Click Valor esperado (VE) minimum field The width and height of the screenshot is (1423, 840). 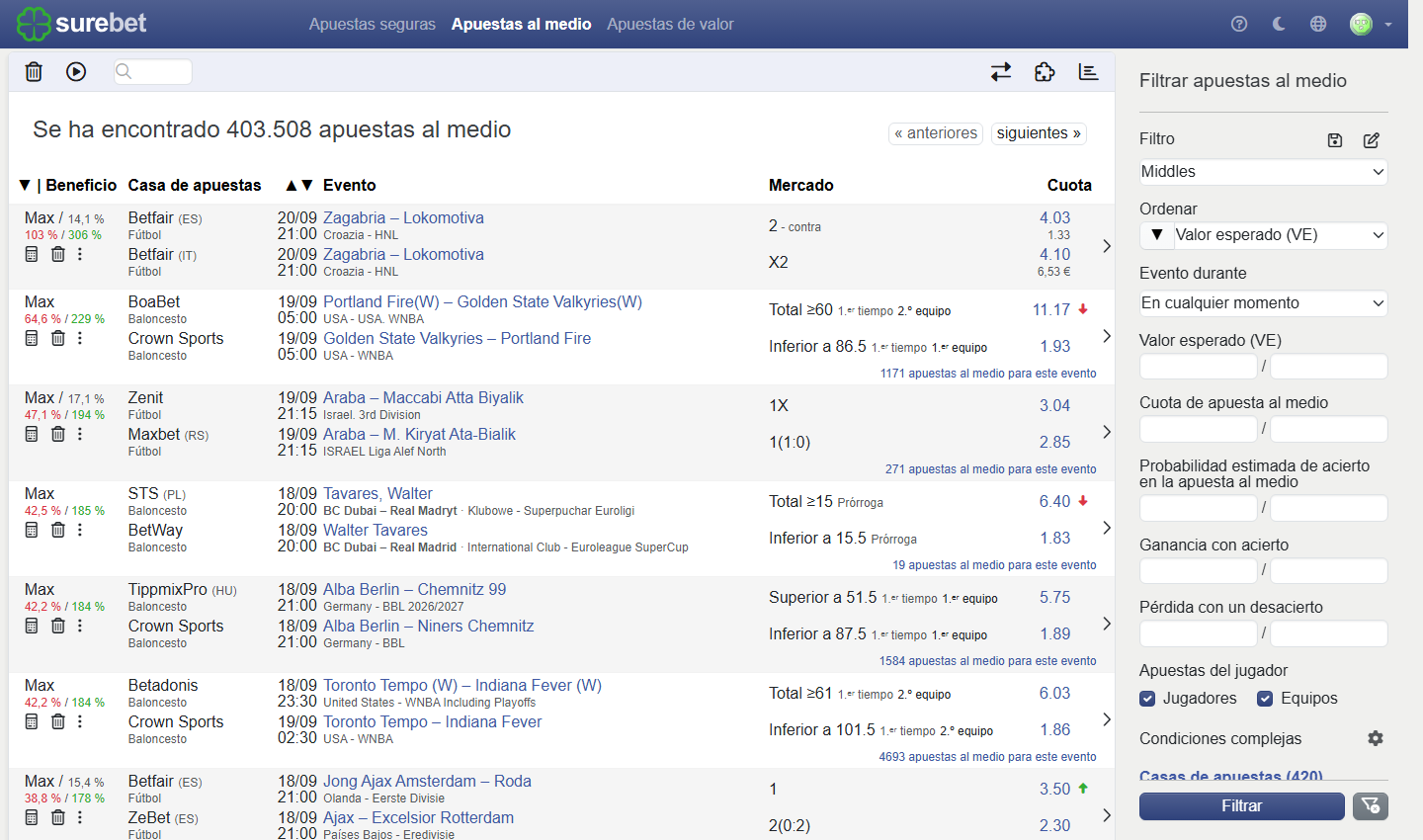[1198, 367]
